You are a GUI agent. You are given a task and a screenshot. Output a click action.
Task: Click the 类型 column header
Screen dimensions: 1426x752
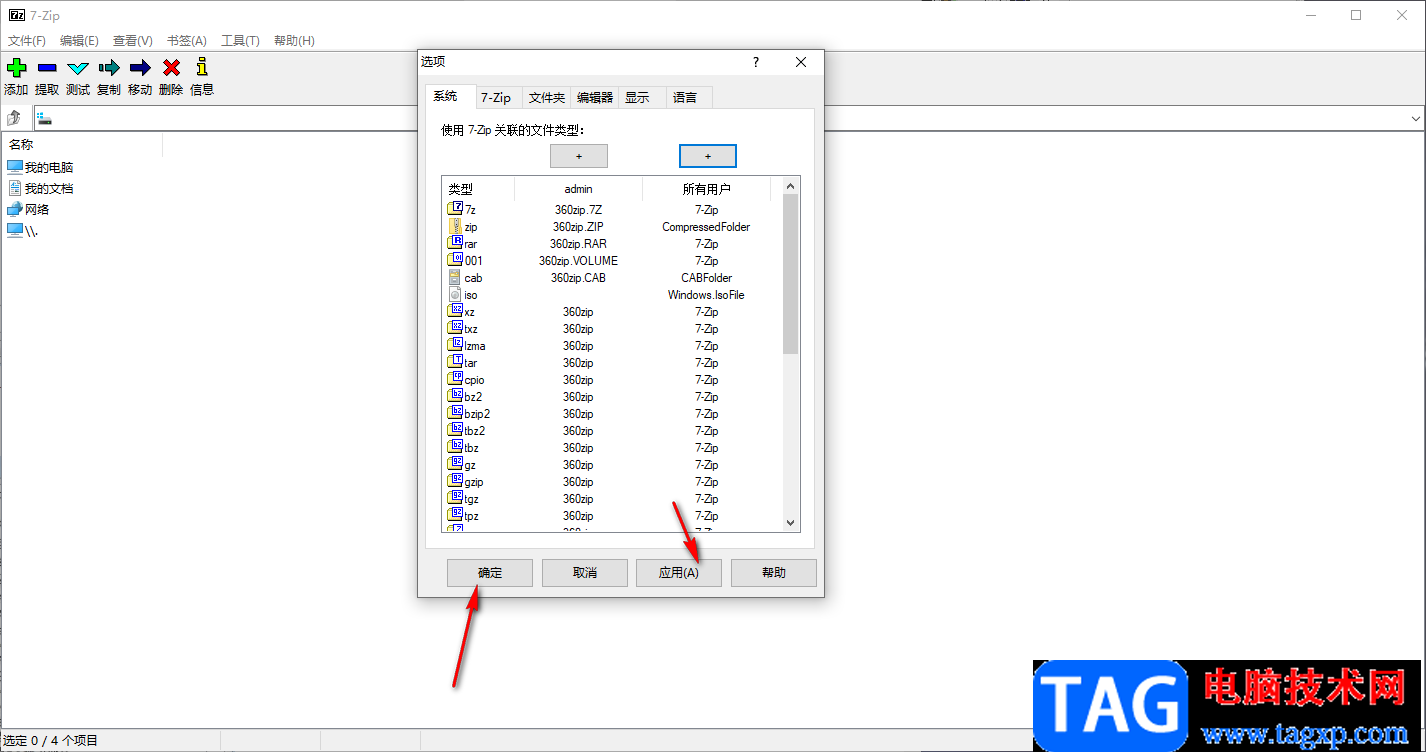(x=478, y=189)
